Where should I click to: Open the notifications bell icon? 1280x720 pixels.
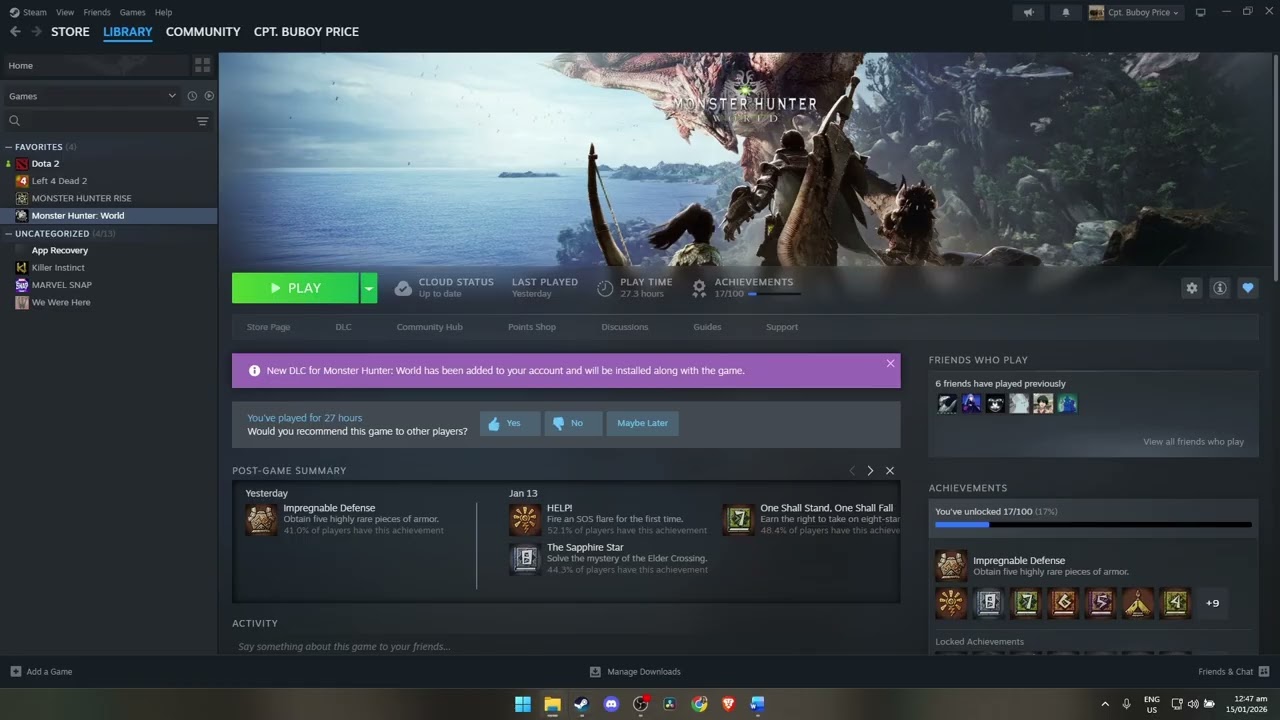pos(1065,12)
